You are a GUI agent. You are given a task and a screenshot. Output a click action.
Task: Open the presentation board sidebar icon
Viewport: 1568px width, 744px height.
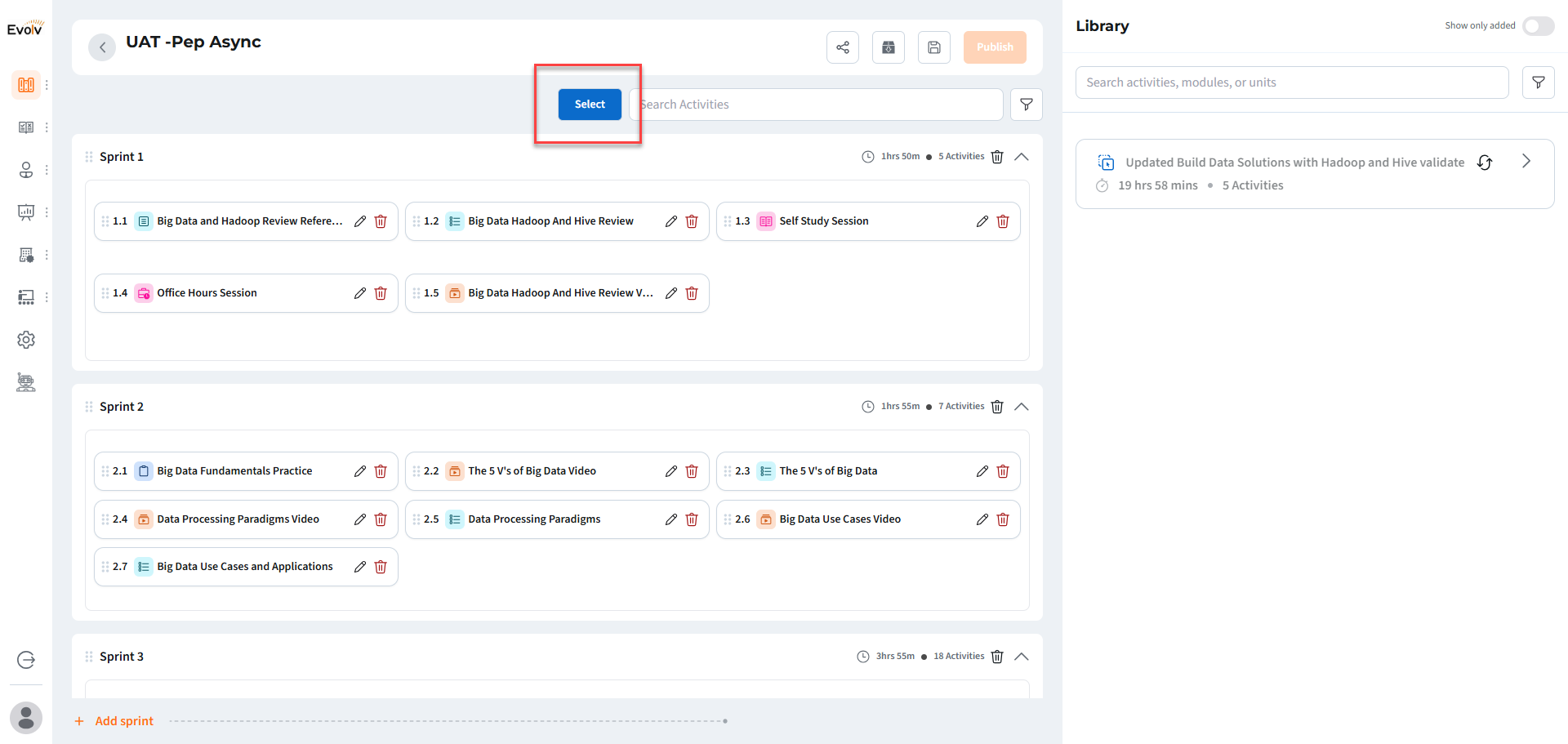[x=26, y=212]
